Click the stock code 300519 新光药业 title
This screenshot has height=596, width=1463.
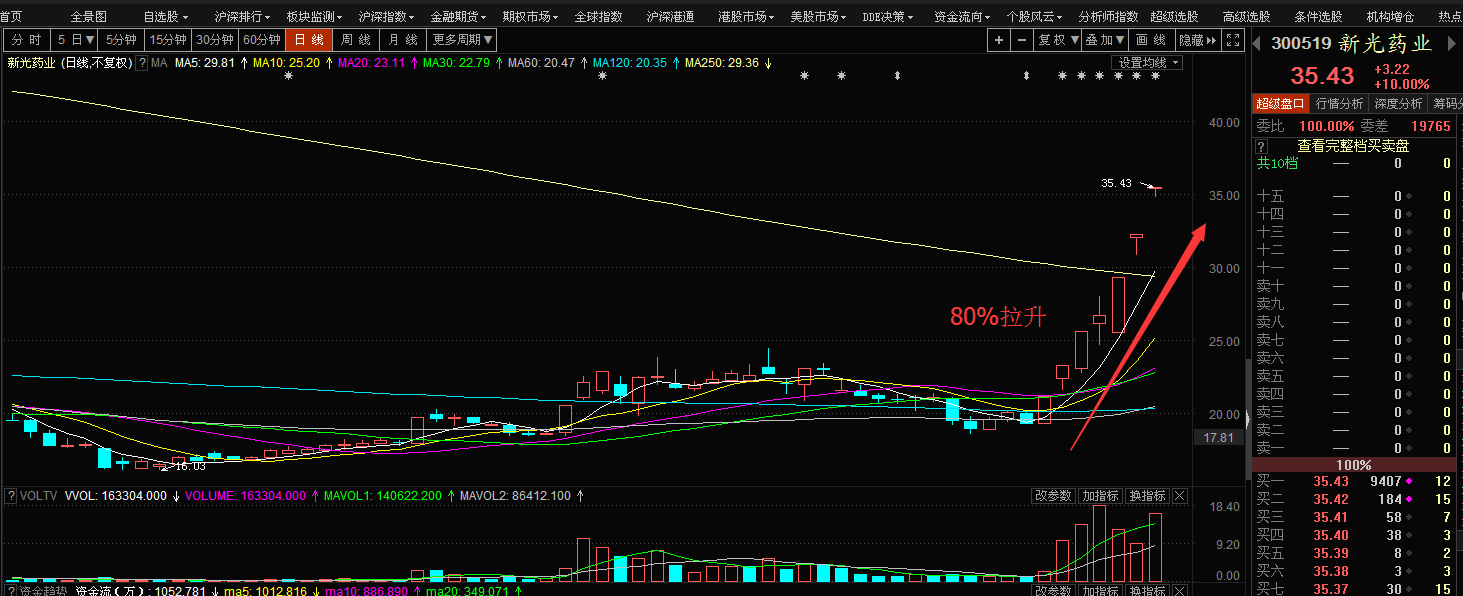[1351, 43]
